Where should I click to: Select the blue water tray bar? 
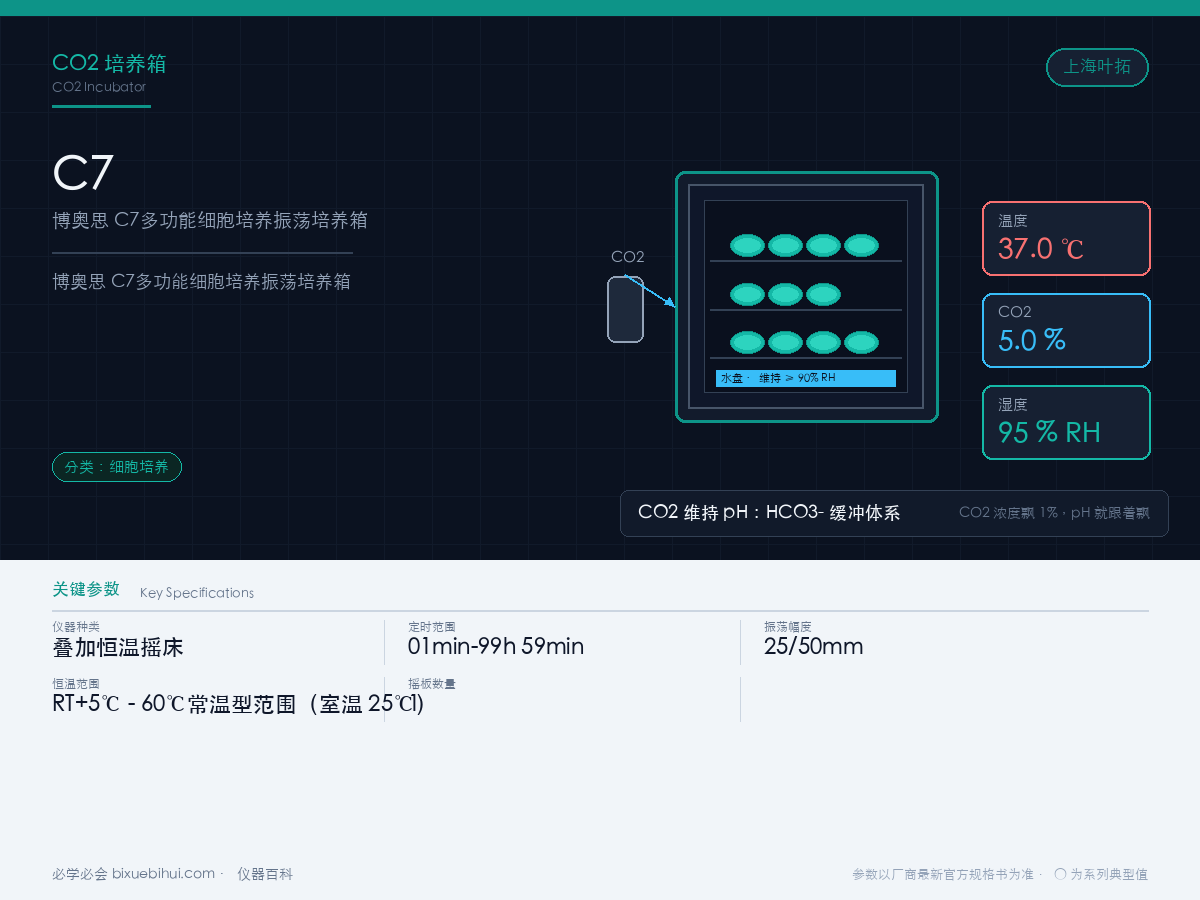806,378
